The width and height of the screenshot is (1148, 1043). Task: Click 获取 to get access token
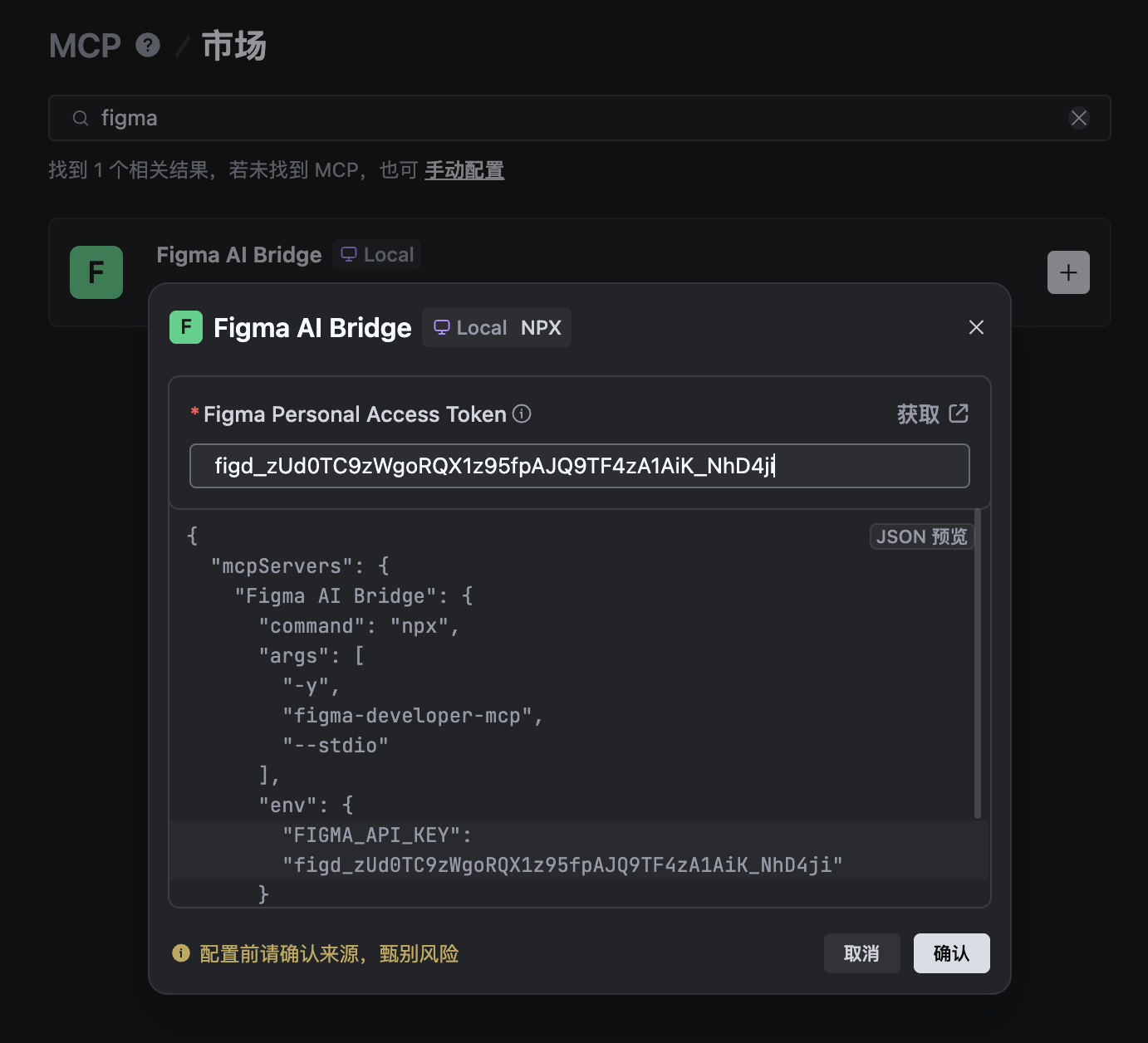918,414
